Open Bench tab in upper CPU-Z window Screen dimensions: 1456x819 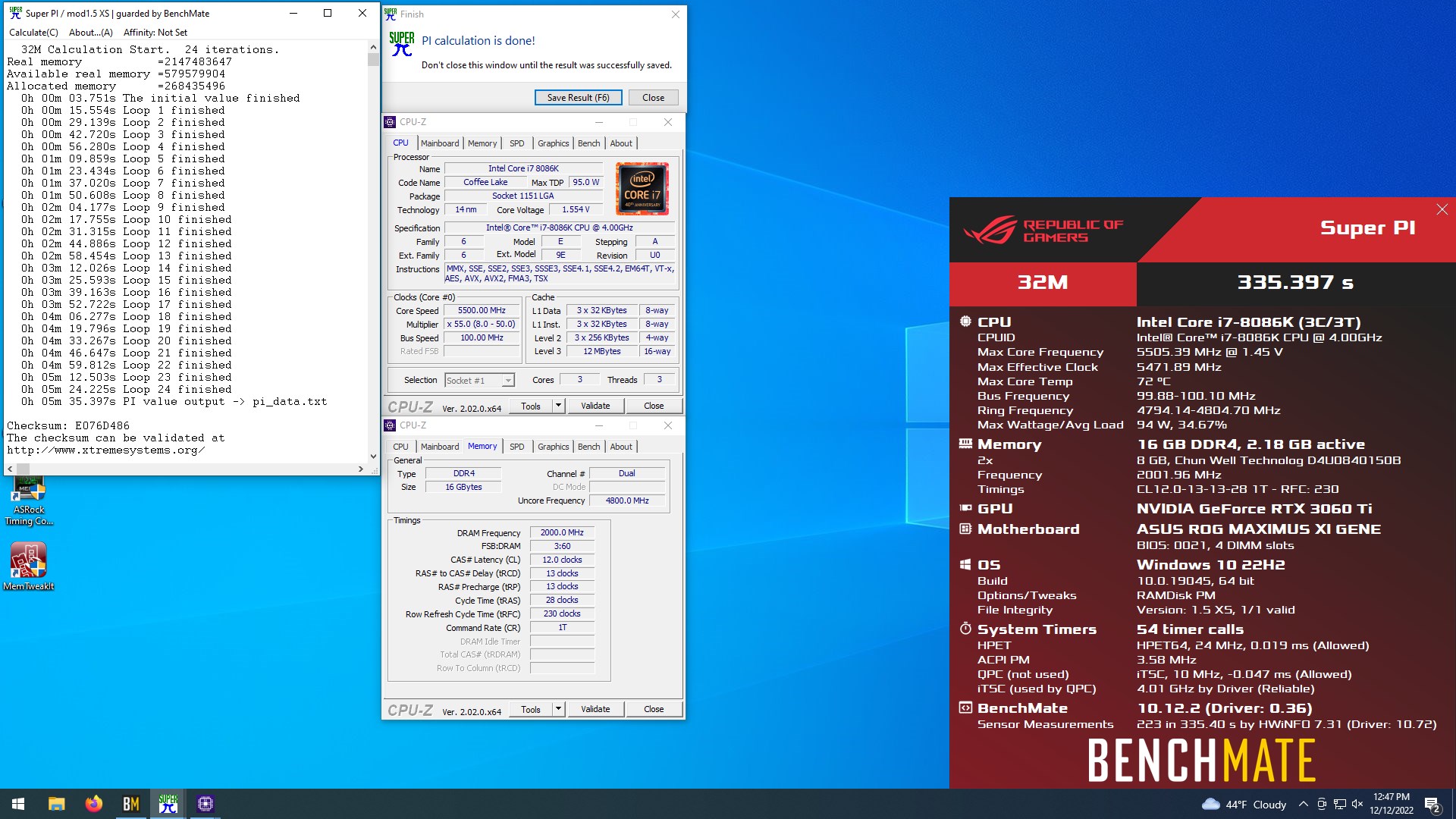pos(589,143)
